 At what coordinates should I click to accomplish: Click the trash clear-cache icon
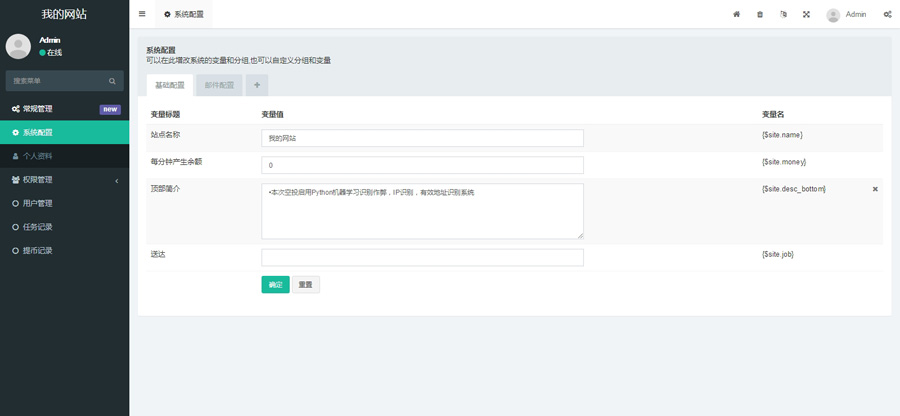pyautogui.click(x=760, y=14)
